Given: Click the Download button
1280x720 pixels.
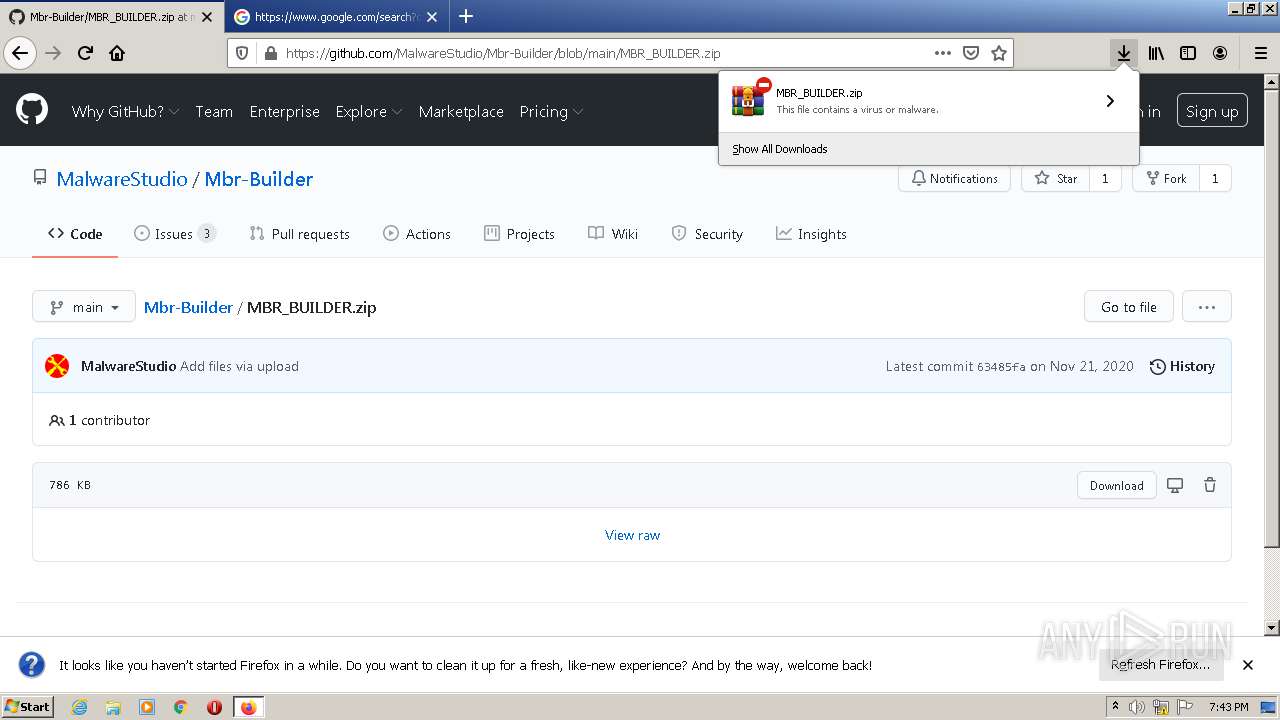Looking at the screenshot, I should (x=1116, y=485).
